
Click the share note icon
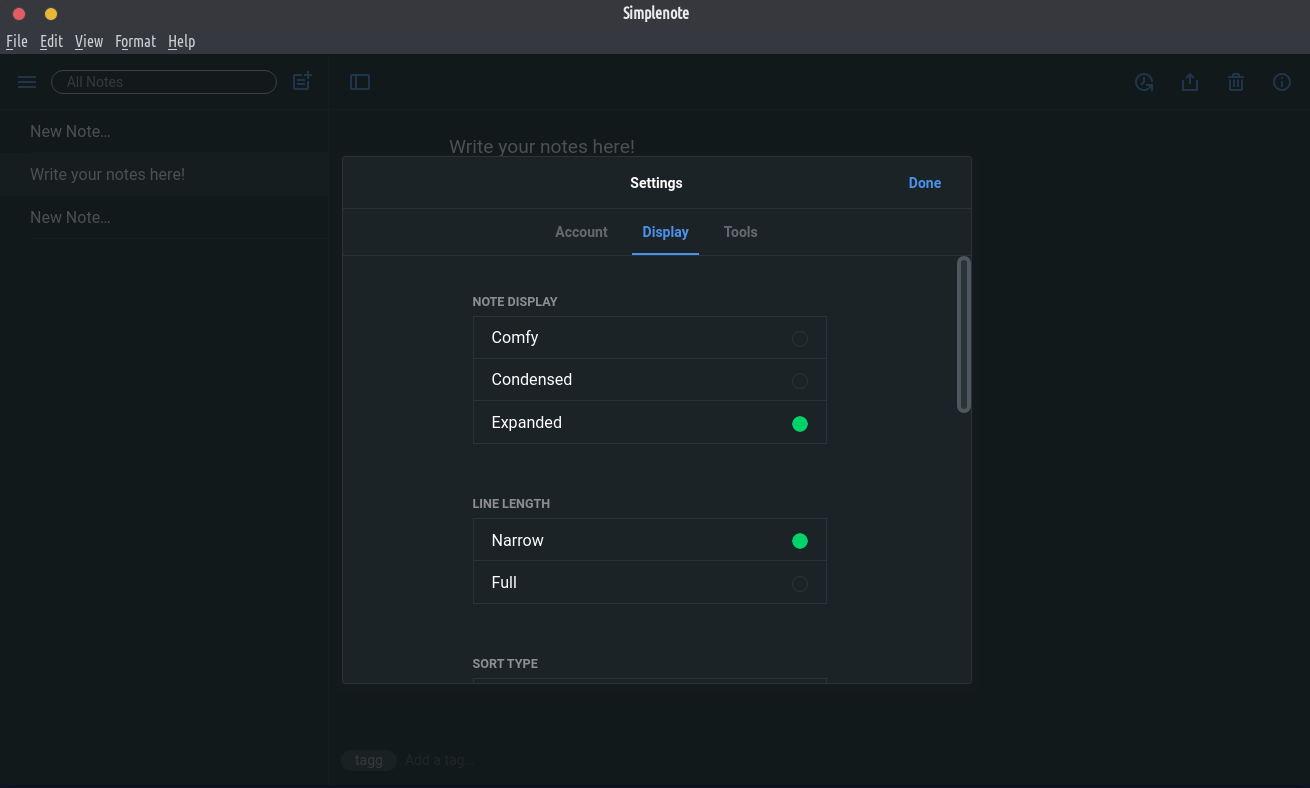[x=1190, y=82]
